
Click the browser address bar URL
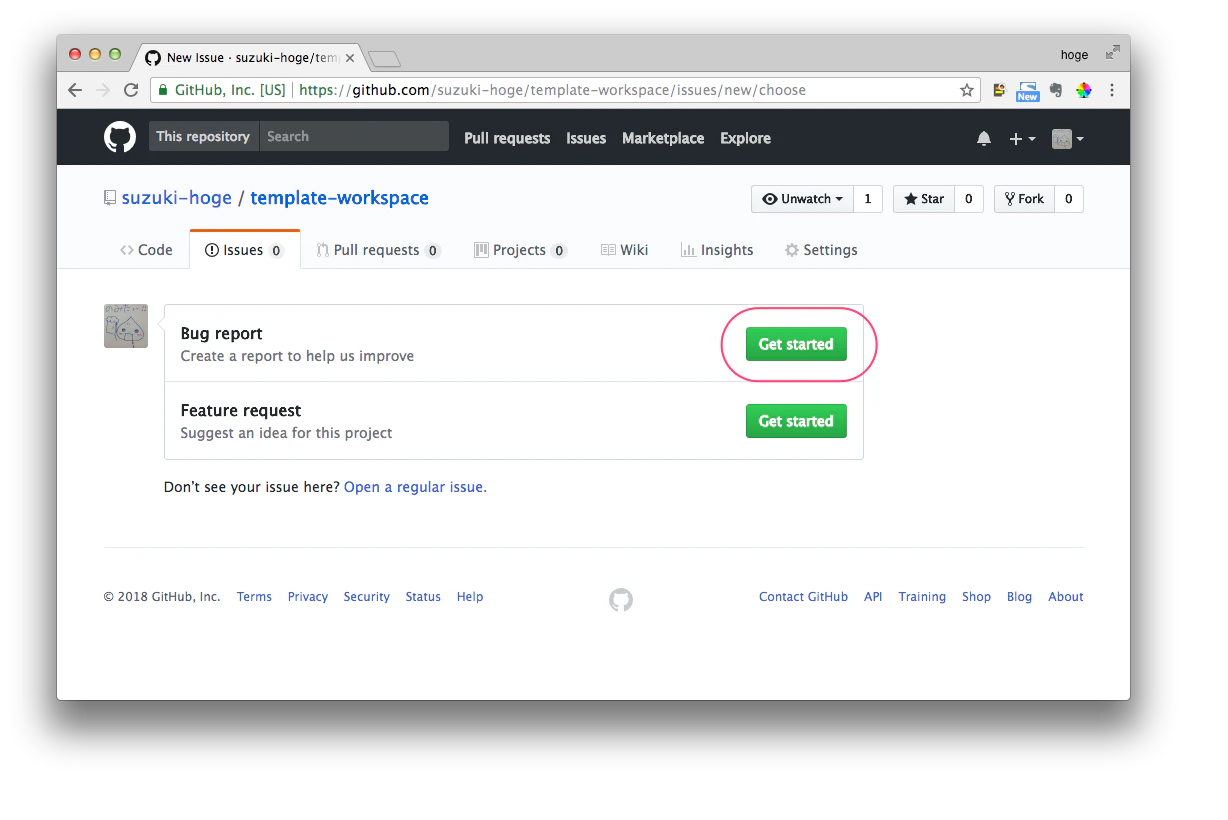tap(552, 90)
